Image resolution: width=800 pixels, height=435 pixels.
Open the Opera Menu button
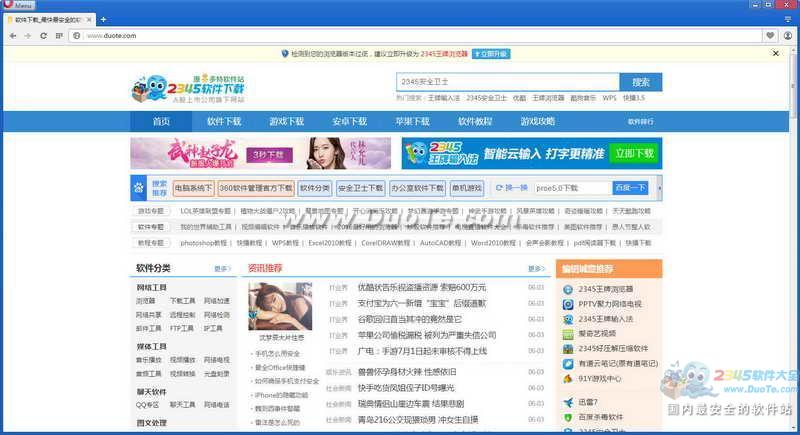tap(18, 5)
